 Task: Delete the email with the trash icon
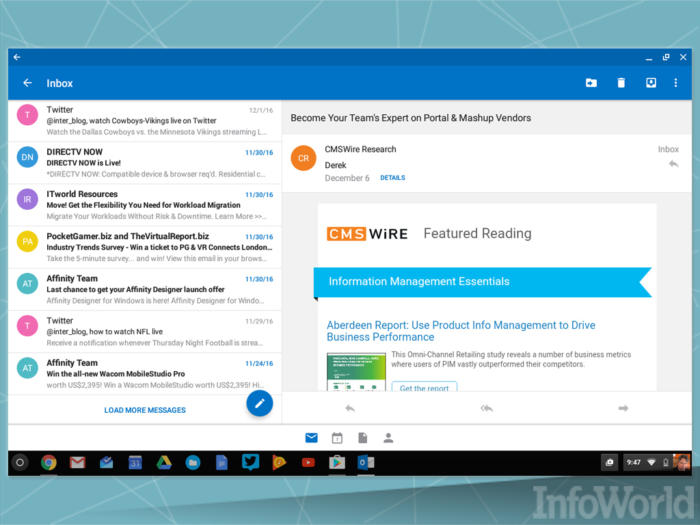point(621,83)
